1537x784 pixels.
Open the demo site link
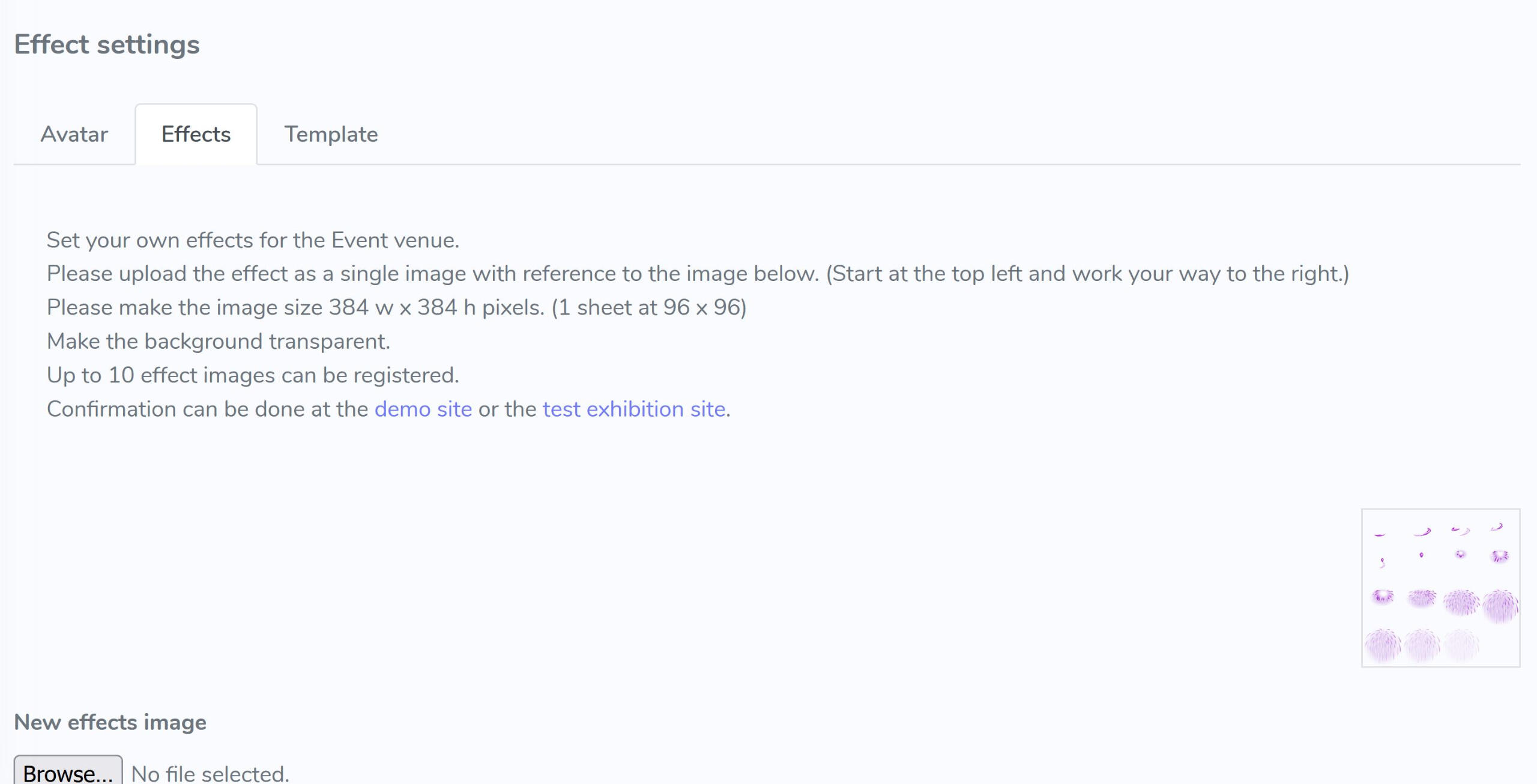pyautogui.click(x=423, y=409)
